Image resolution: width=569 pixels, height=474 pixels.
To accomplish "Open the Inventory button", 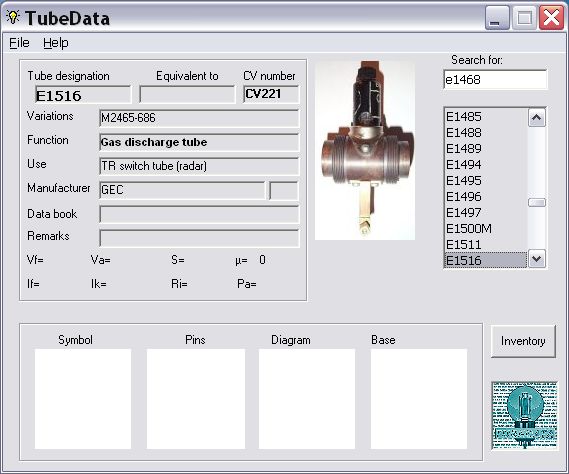I will 523,341.
